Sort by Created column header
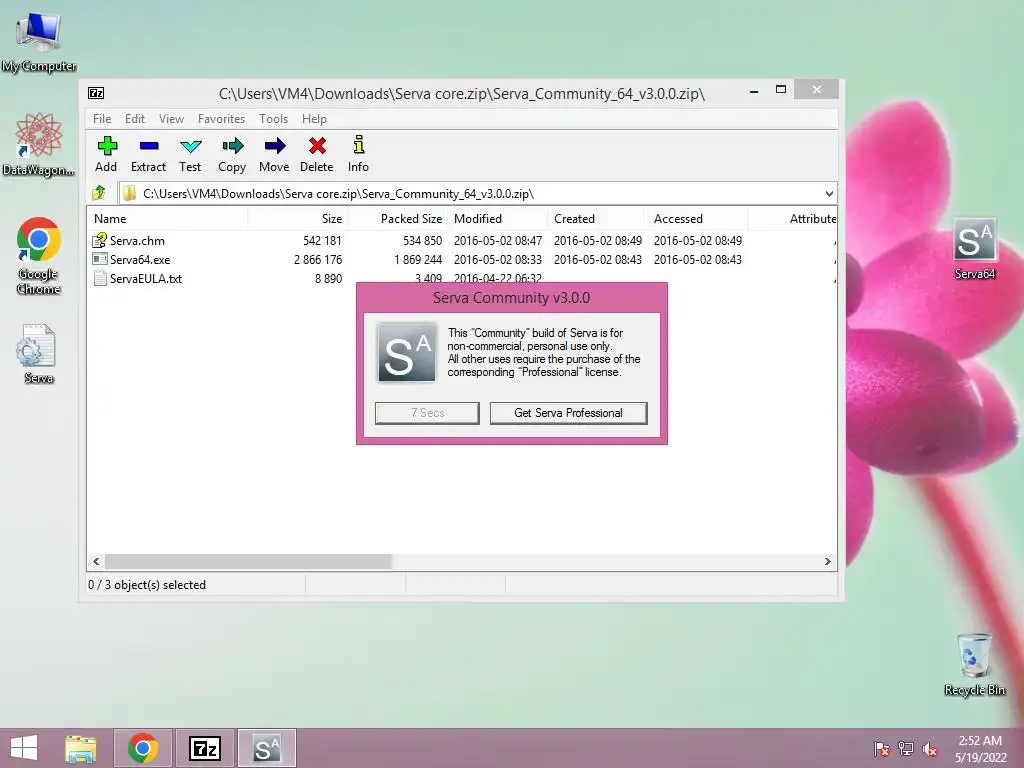Image resolution: width=1024 pixels, height=768 pixels. 597,219
